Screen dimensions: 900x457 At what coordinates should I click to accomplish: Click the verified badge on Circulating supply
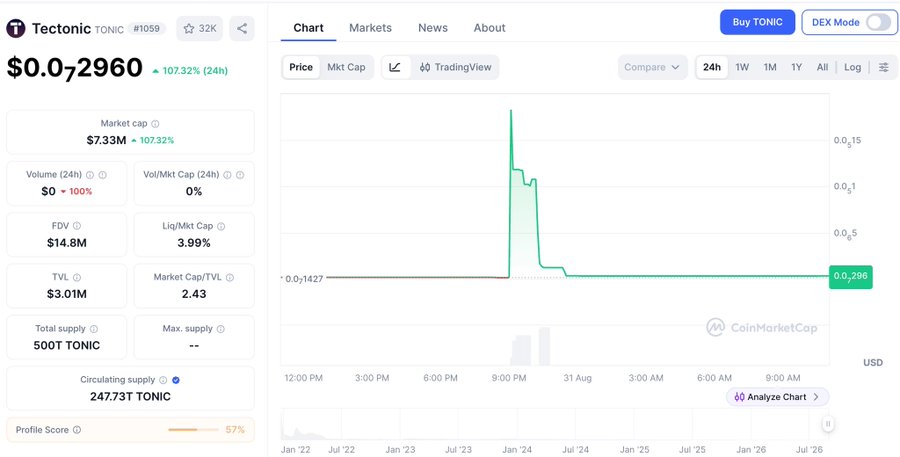176,380
